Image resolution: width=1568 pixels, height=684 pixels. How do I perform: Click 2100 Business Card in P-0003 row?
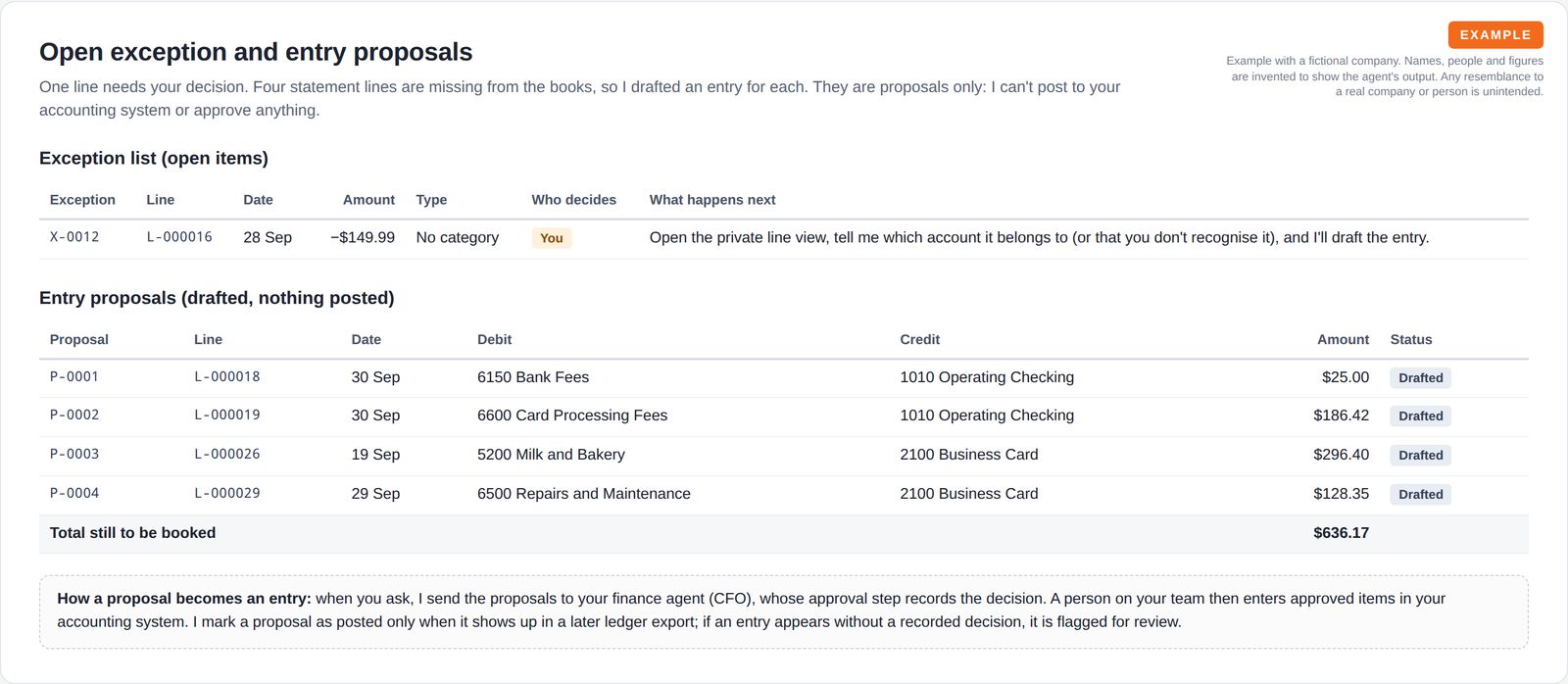(x=969, y=455)
